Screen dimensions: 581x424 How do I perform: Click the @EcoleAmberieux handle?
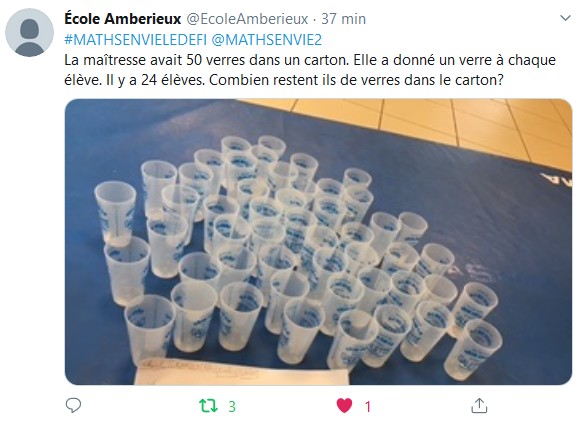(x=247, y=19)
